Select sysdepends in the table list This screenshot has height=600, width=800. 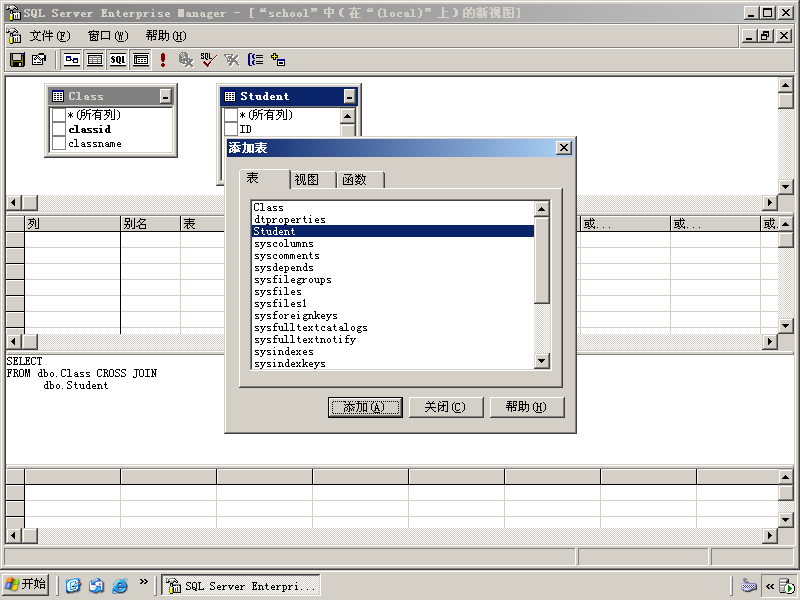coord(393,267)
